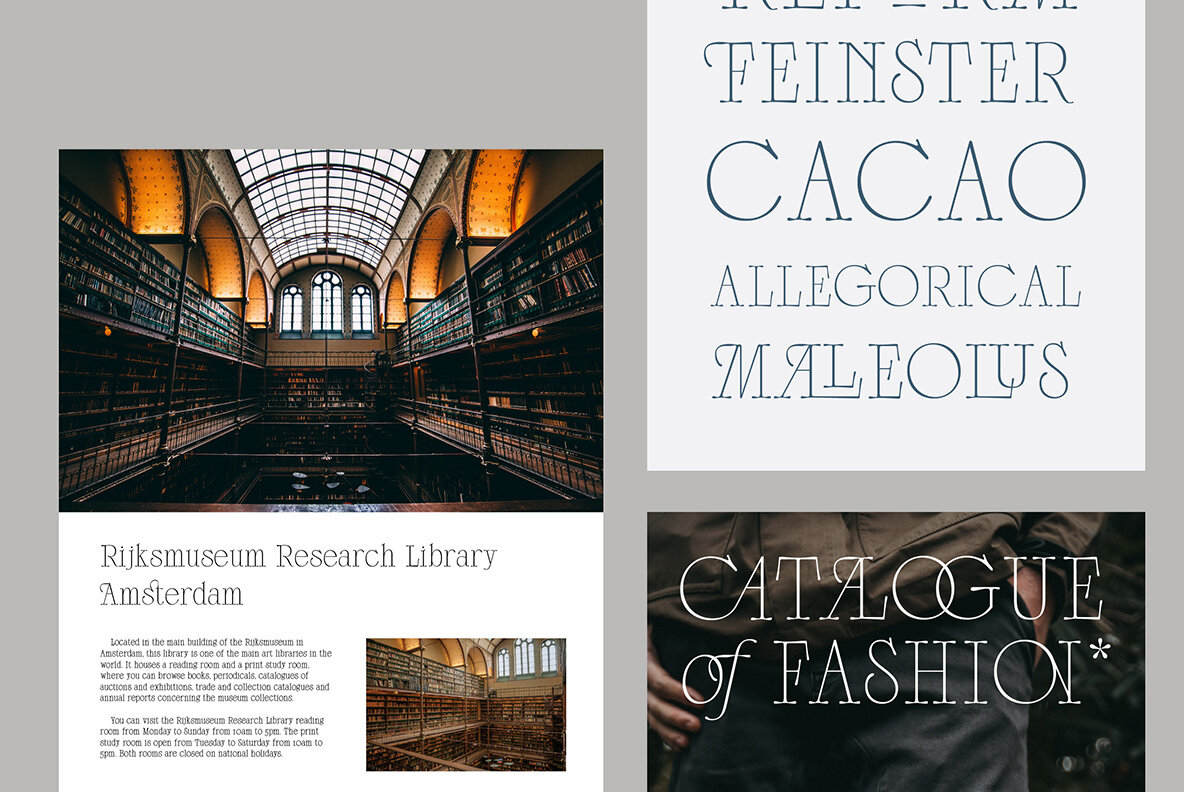This screenshot has width=1184, height=792.
Task: Select the 'ALLEGORICAL' specimen line
Action: point(895,287)
